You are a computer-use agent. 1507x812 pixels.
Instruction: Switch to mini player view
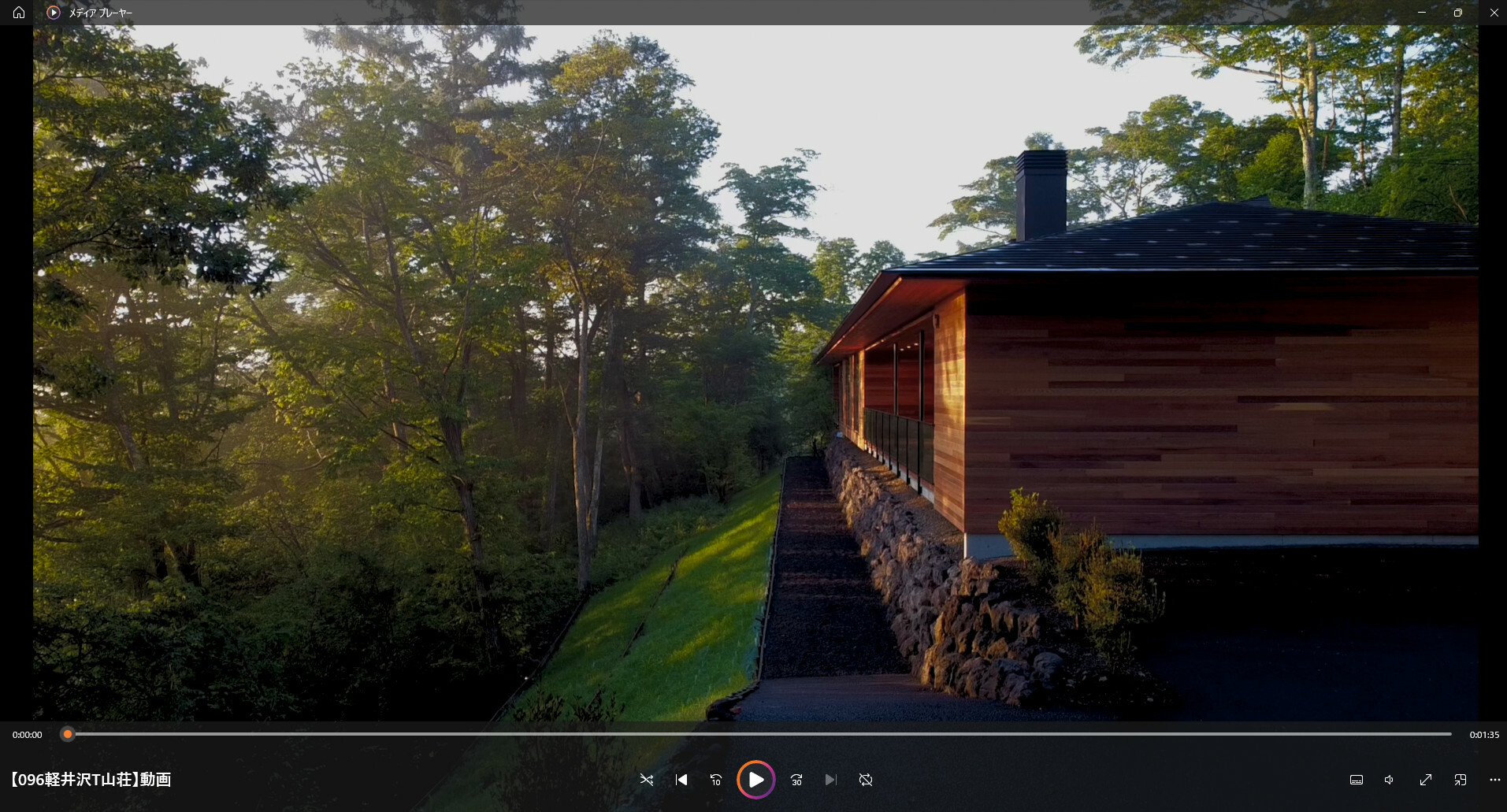pos(1461,780)
